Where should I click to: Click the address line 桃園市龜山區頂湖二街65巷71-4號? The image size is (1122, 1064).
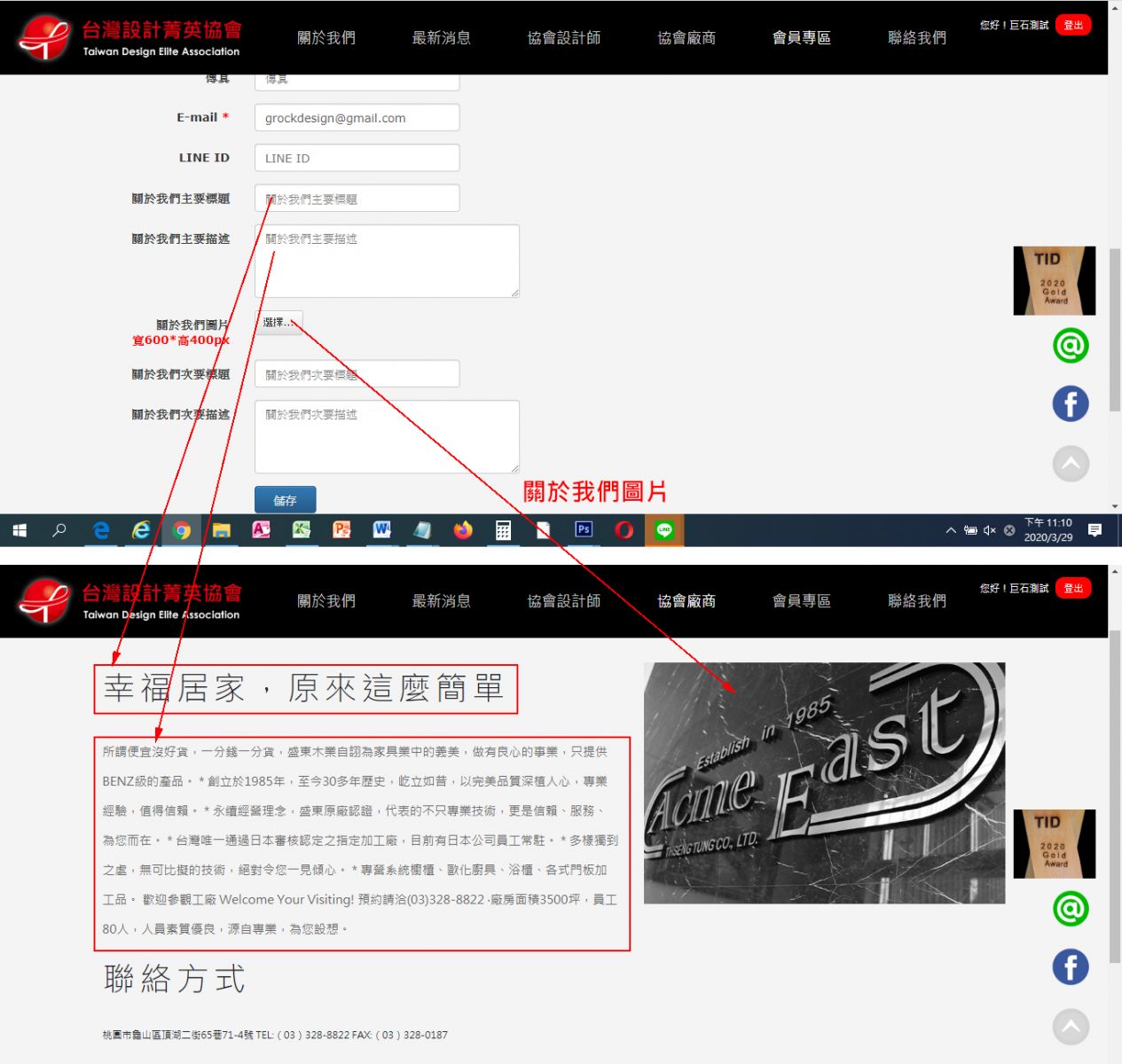[x=178, y=1035]
